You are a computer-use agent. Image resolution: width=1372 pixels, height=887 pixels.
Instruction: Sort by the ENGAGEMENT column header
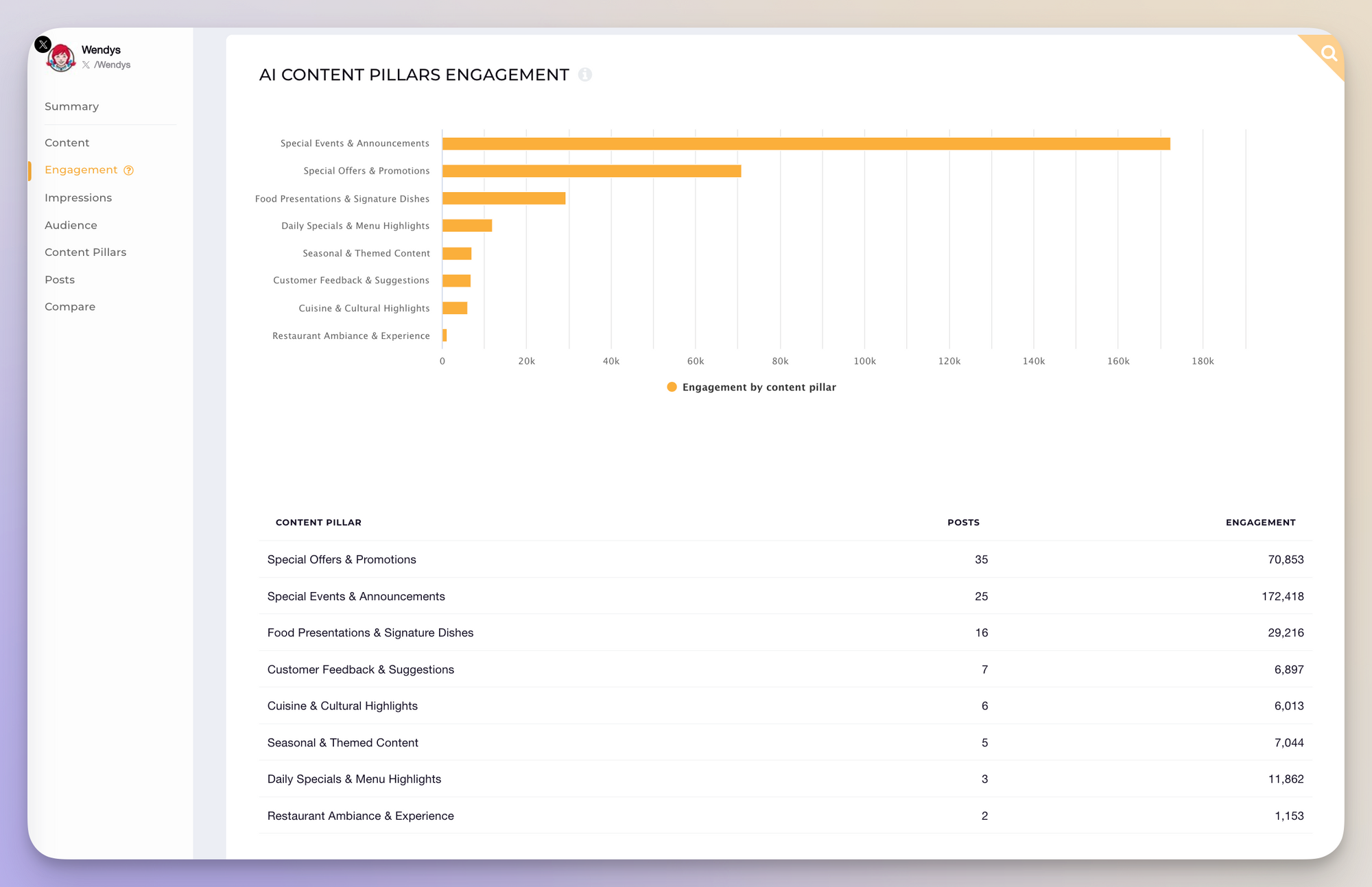[1261, 523]
